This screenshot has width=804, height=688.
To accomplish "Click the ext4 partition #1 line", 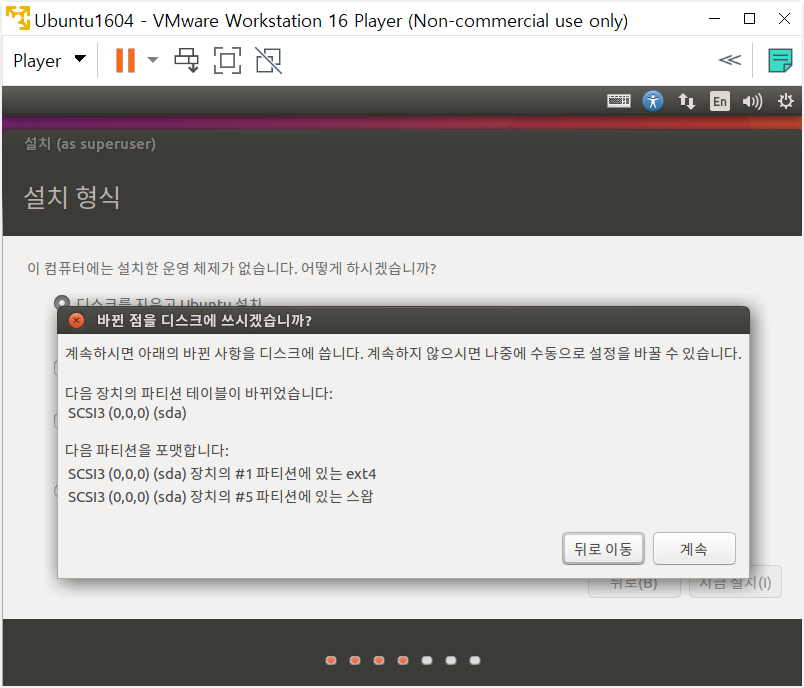I will pos(222,474).
